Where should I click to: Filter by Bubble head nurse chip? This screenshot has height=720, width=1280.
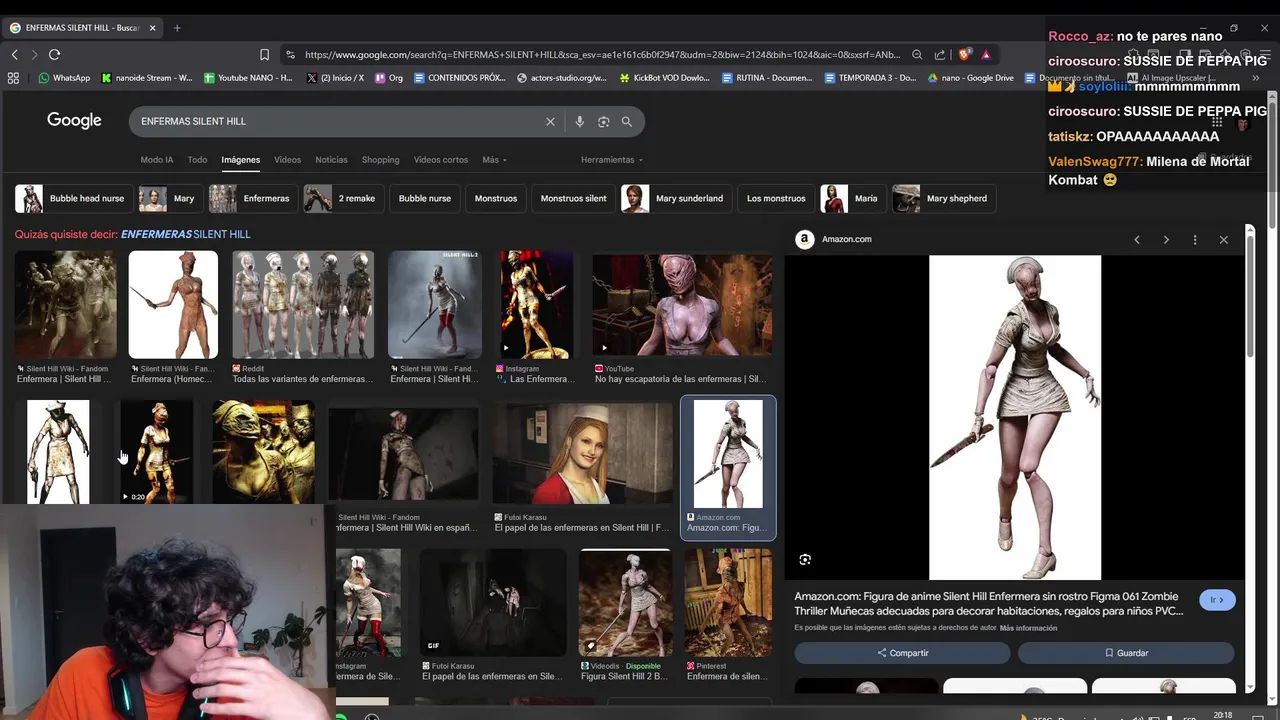point(72,198)
